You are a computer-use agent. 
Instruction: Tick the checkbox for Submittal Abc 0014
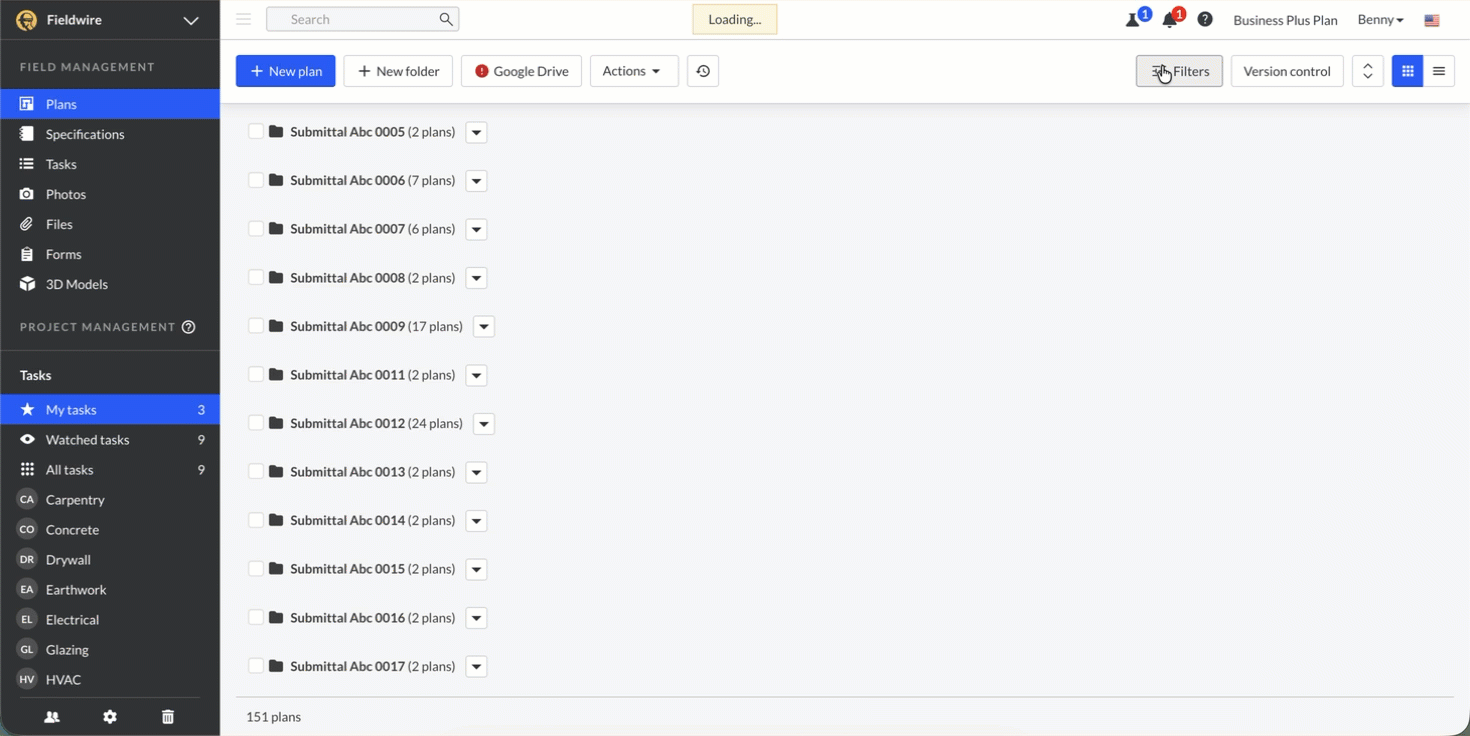click(256, 520)
